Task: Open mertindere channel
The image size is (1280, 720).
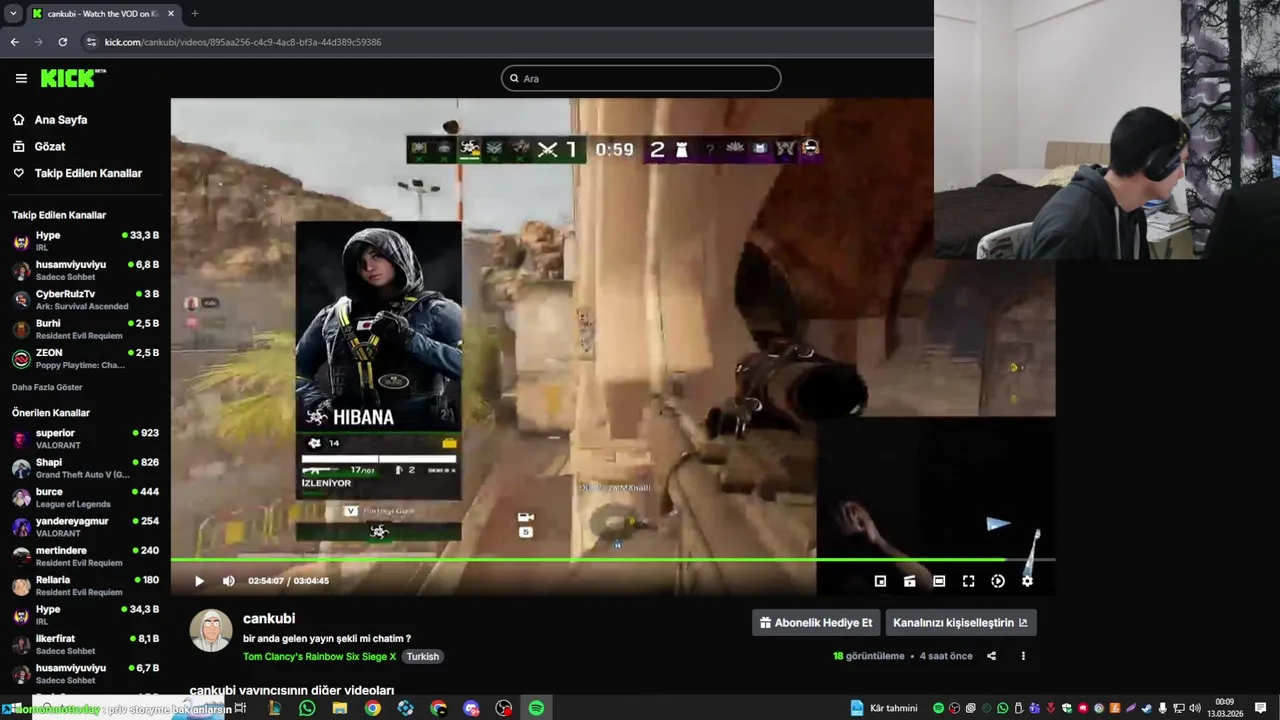Action: pyautogui.click(x=85, y=556)
